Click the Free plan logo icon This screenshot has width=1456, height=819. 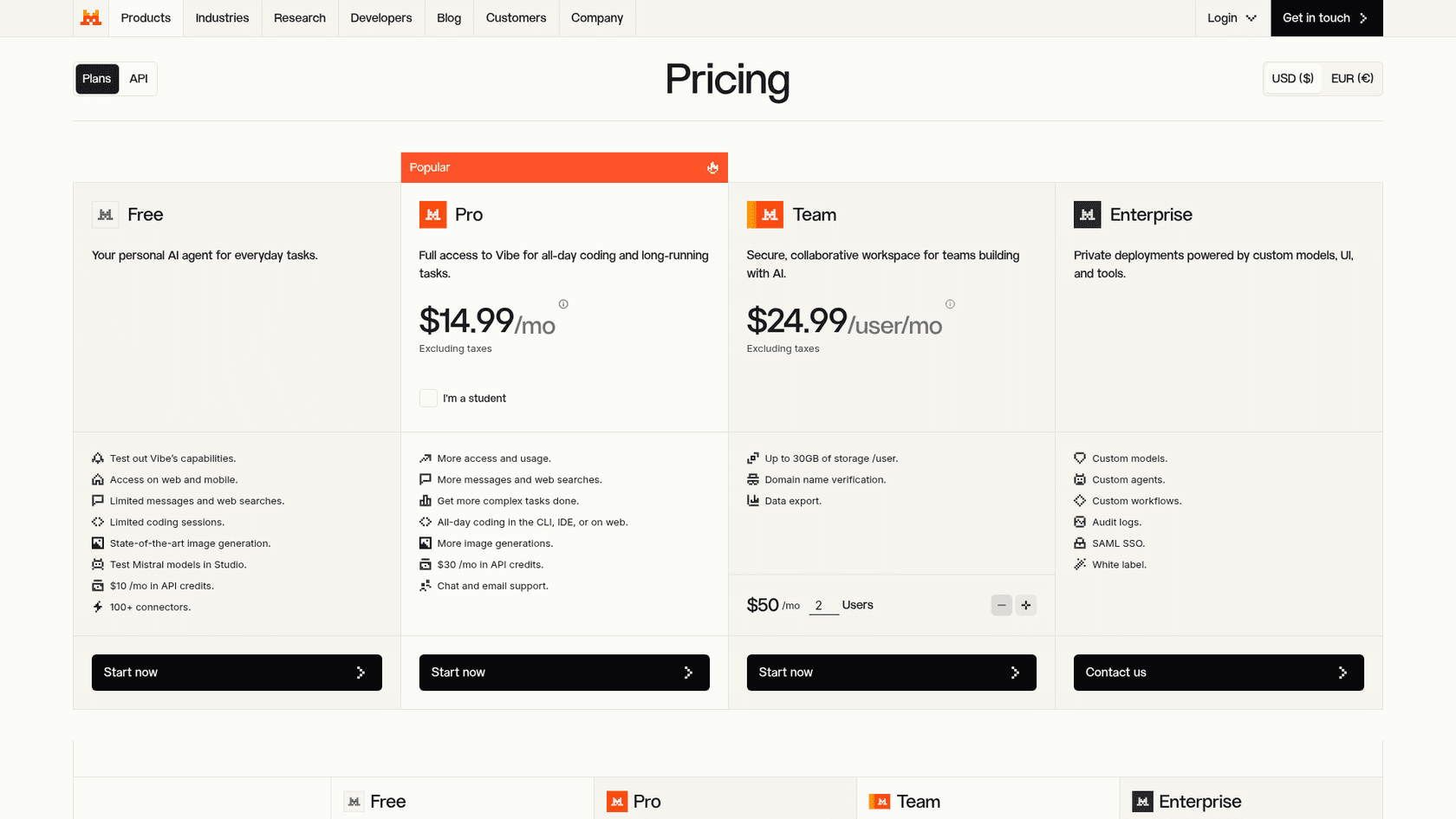pyautogui.click(x=106, y=214)
